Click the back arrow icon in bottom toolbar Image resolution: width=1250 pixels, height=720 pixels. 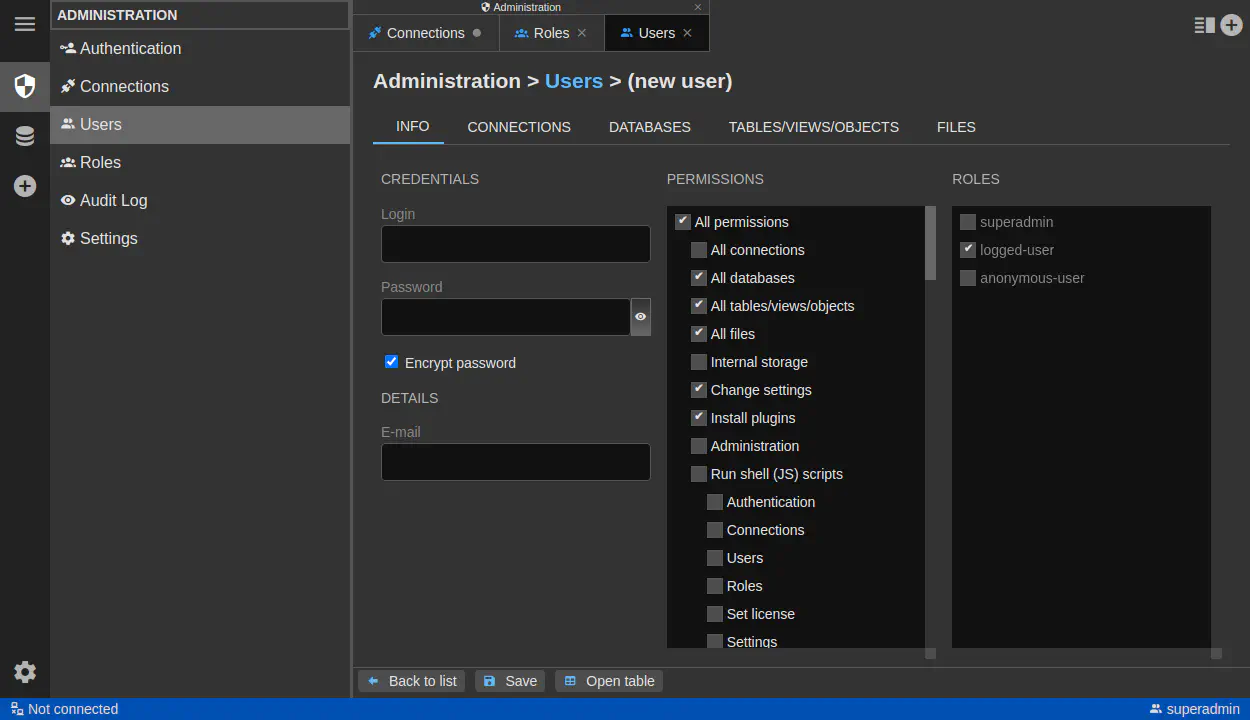click(x=374, y=681)
